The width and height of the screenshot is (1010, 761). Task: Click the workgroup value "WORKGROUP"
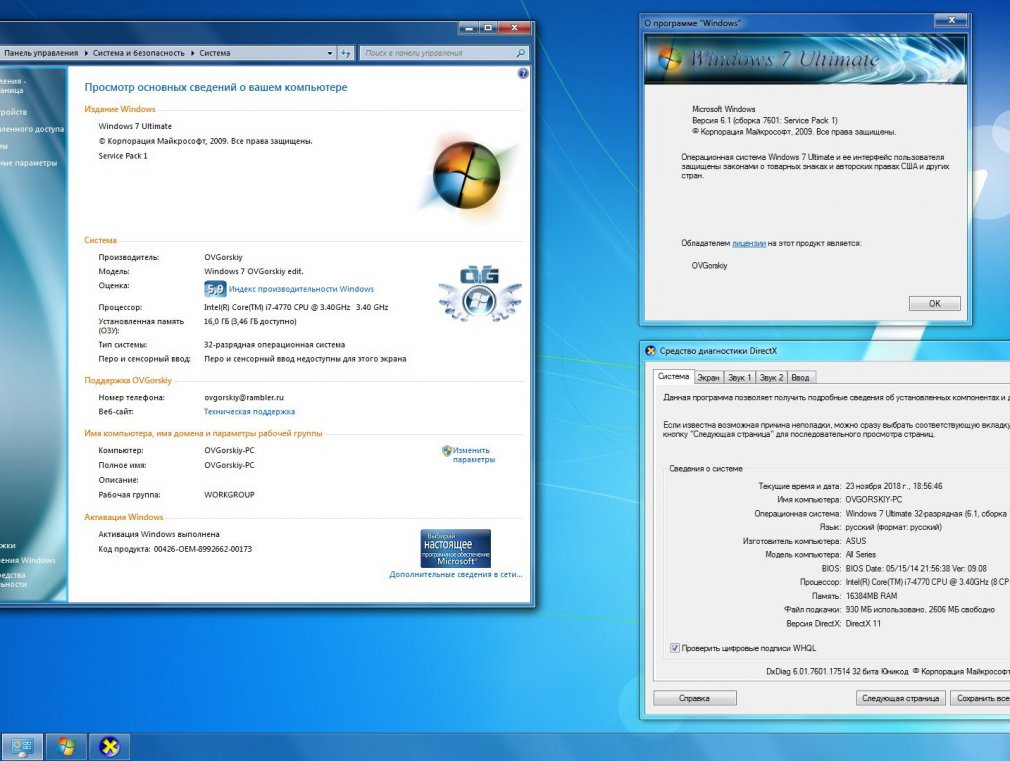(229, 495)
